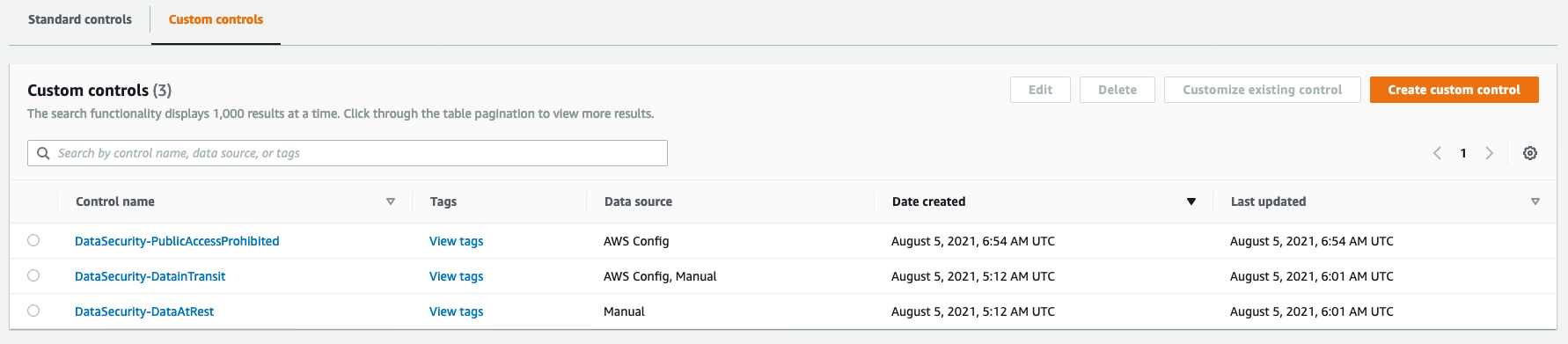Click the Delete button
1568x344 pixels.
tap(1117, 90)
